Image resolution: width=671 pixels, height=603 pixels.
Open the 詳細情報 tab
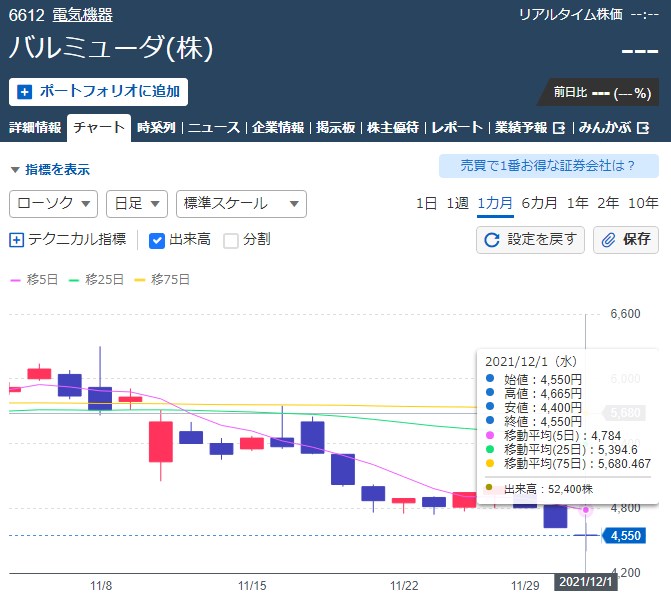click(x=35, y=128)
